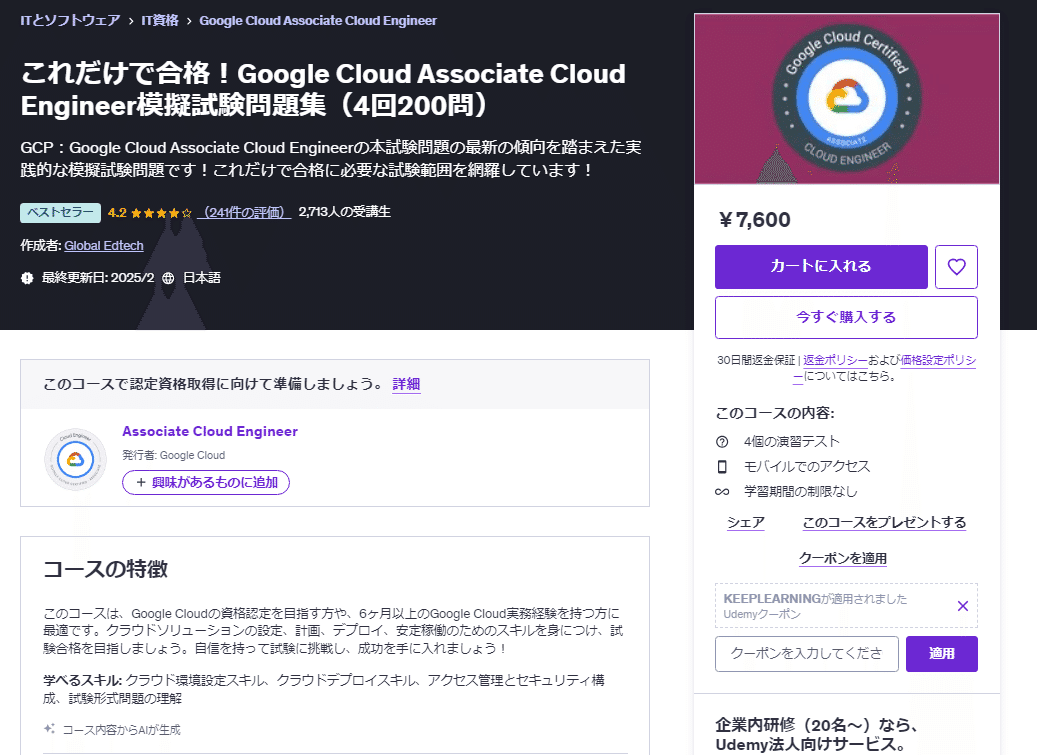Click 発行者: Google Cloud text

(x=173, y=456)
